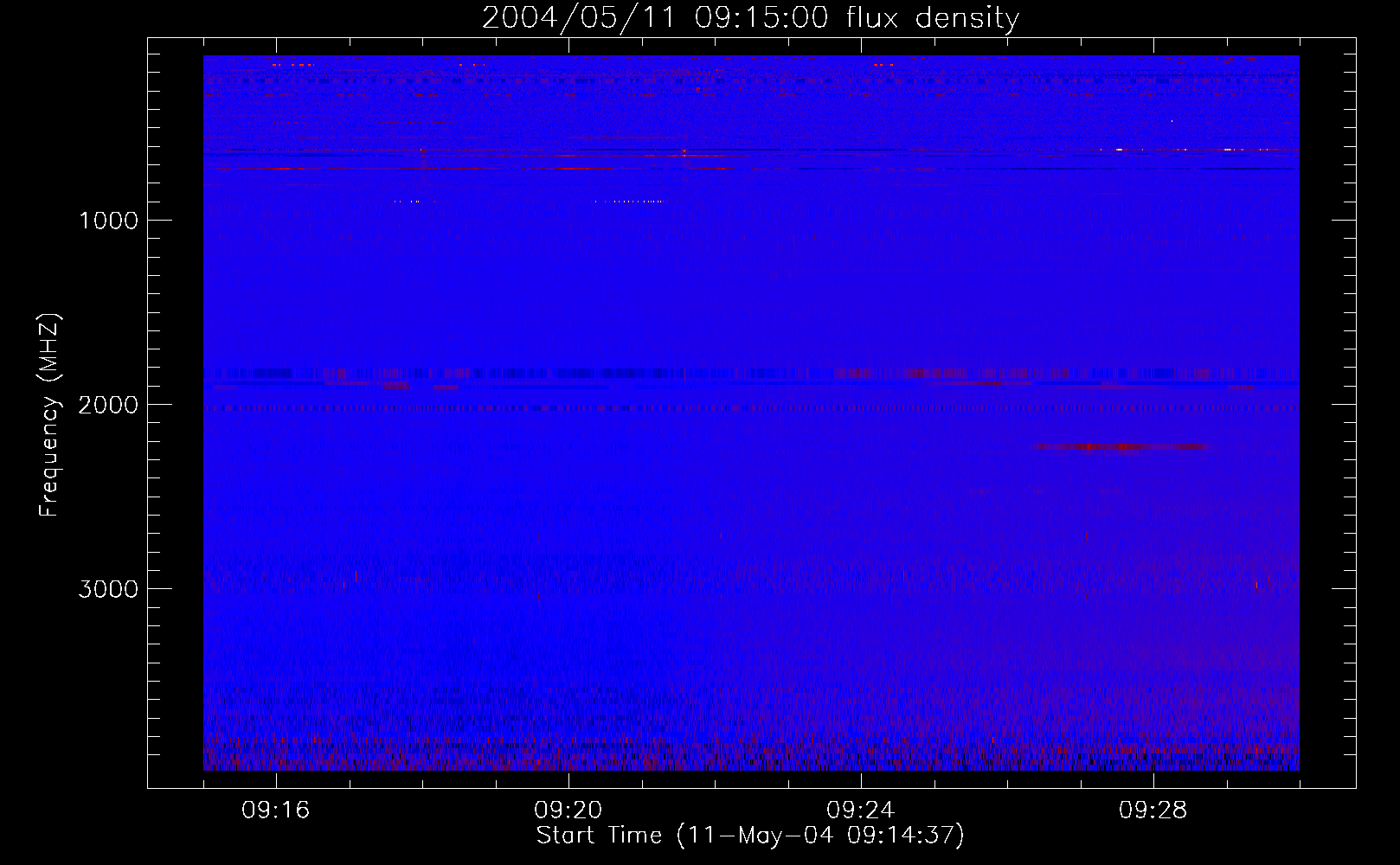Click the 09:24 time tick label

click(x=861, y=811)
